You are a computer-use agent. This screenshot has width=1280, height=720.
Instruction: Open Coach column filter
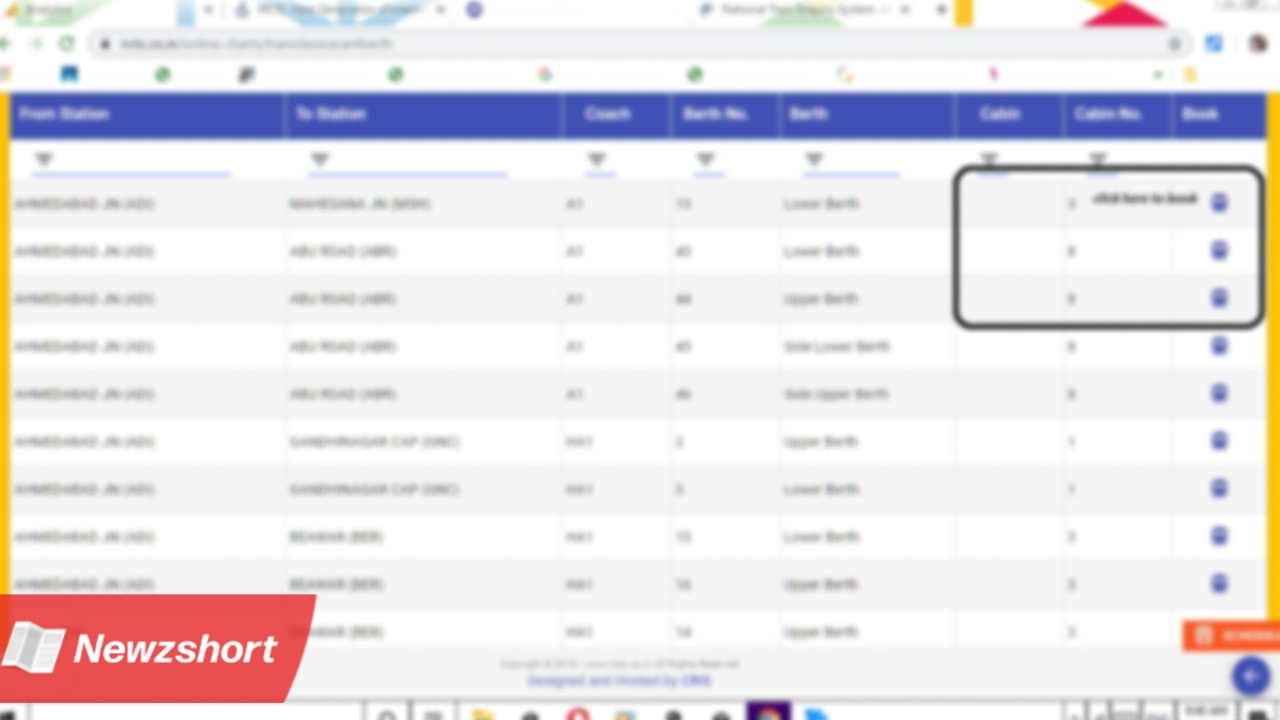point(597,159)
